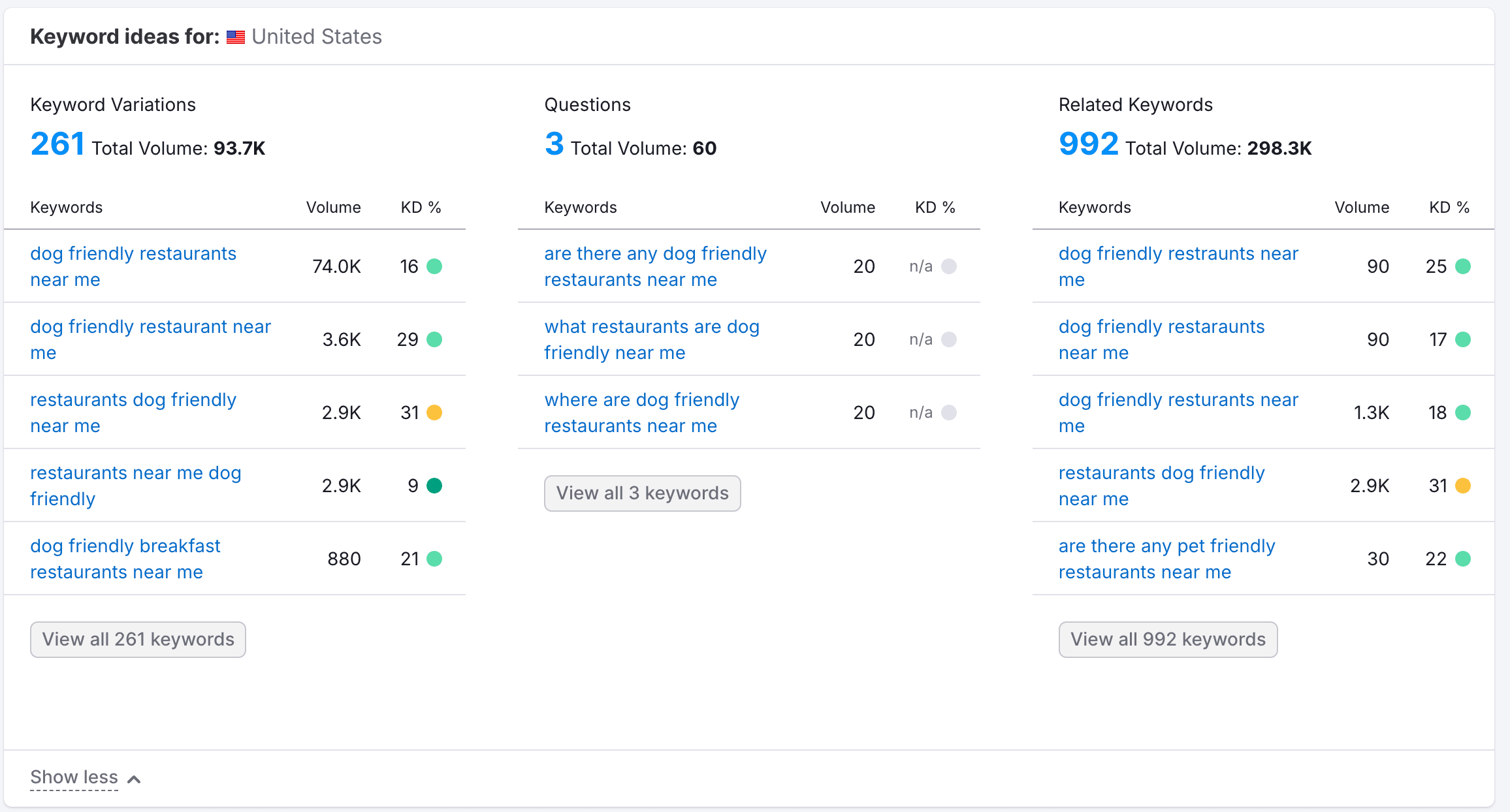
Task: Click yellow KD dot in Related Keywords column
Action: click(1463, 486)
